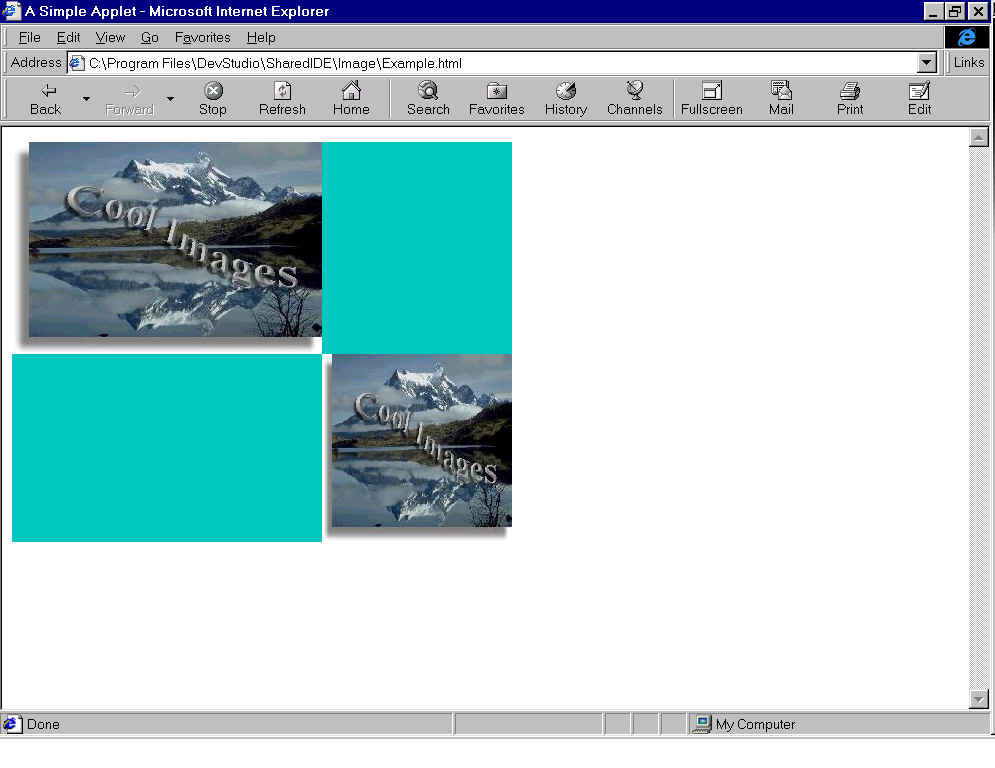Click the Back toolbar button
This screenshot has width=995, height=768.
click(46, 99)
